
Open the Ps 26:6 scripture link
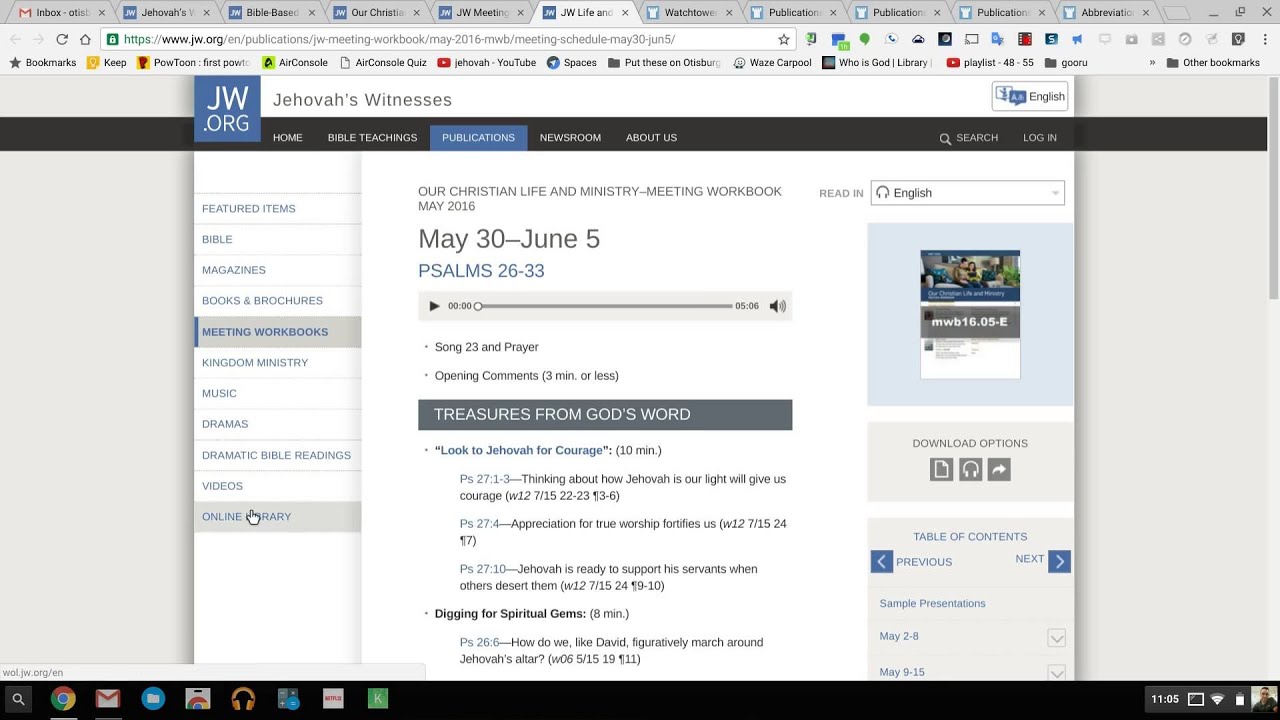479,642
